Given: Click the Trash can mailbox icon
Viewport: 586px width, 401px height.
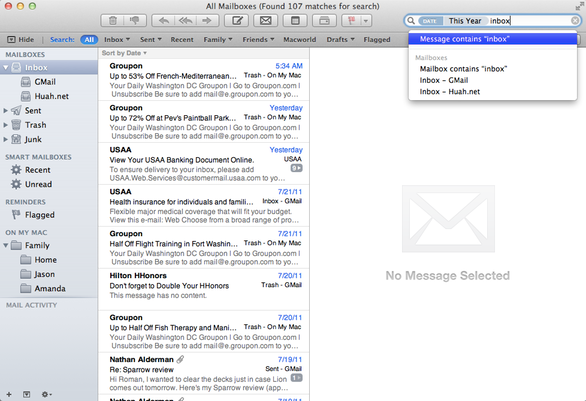Looking at the screenshot, I should pyautogui.click(x=16, y=124).
